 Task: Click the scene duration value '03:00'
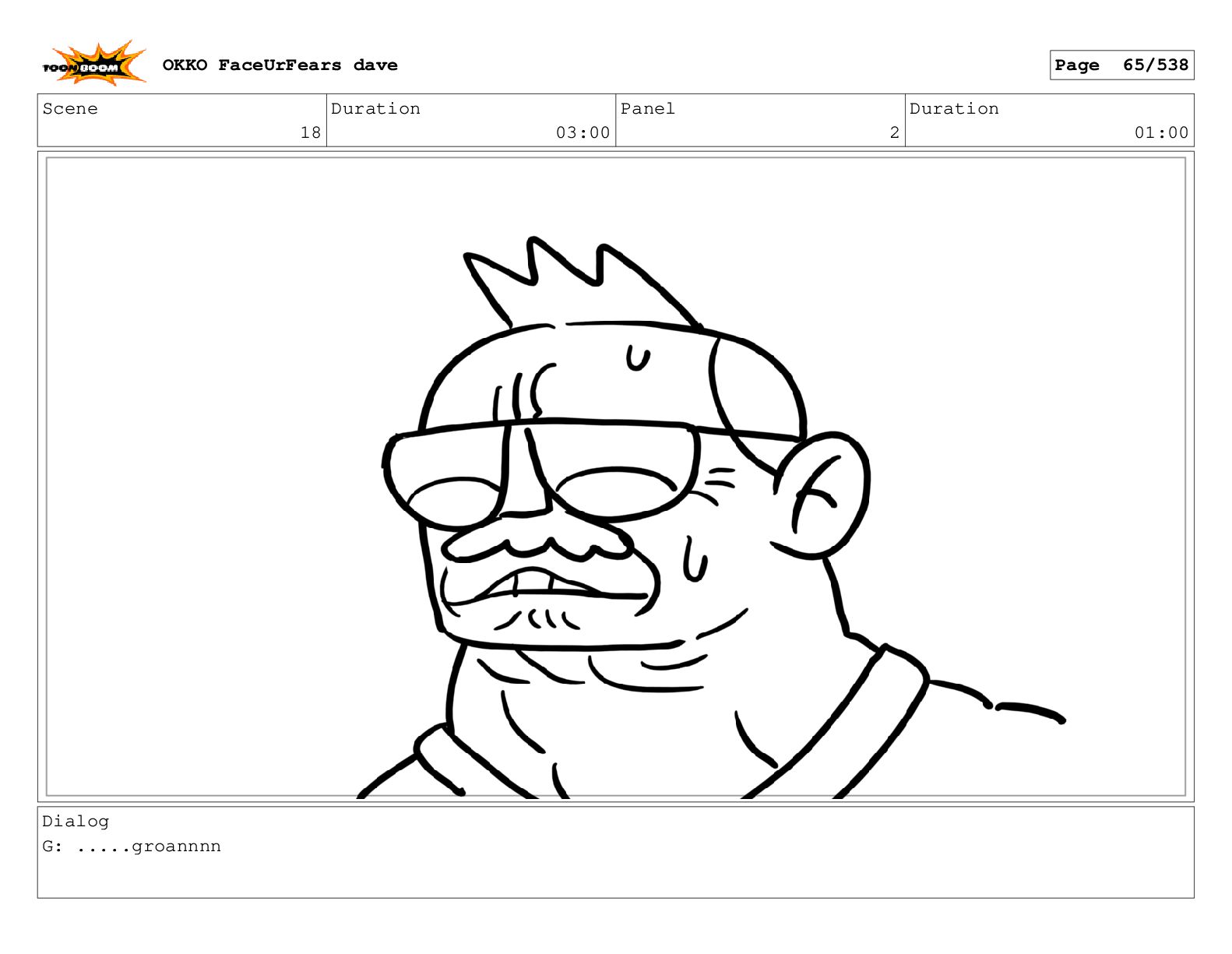pyautogui.click(x=583, y=132)
